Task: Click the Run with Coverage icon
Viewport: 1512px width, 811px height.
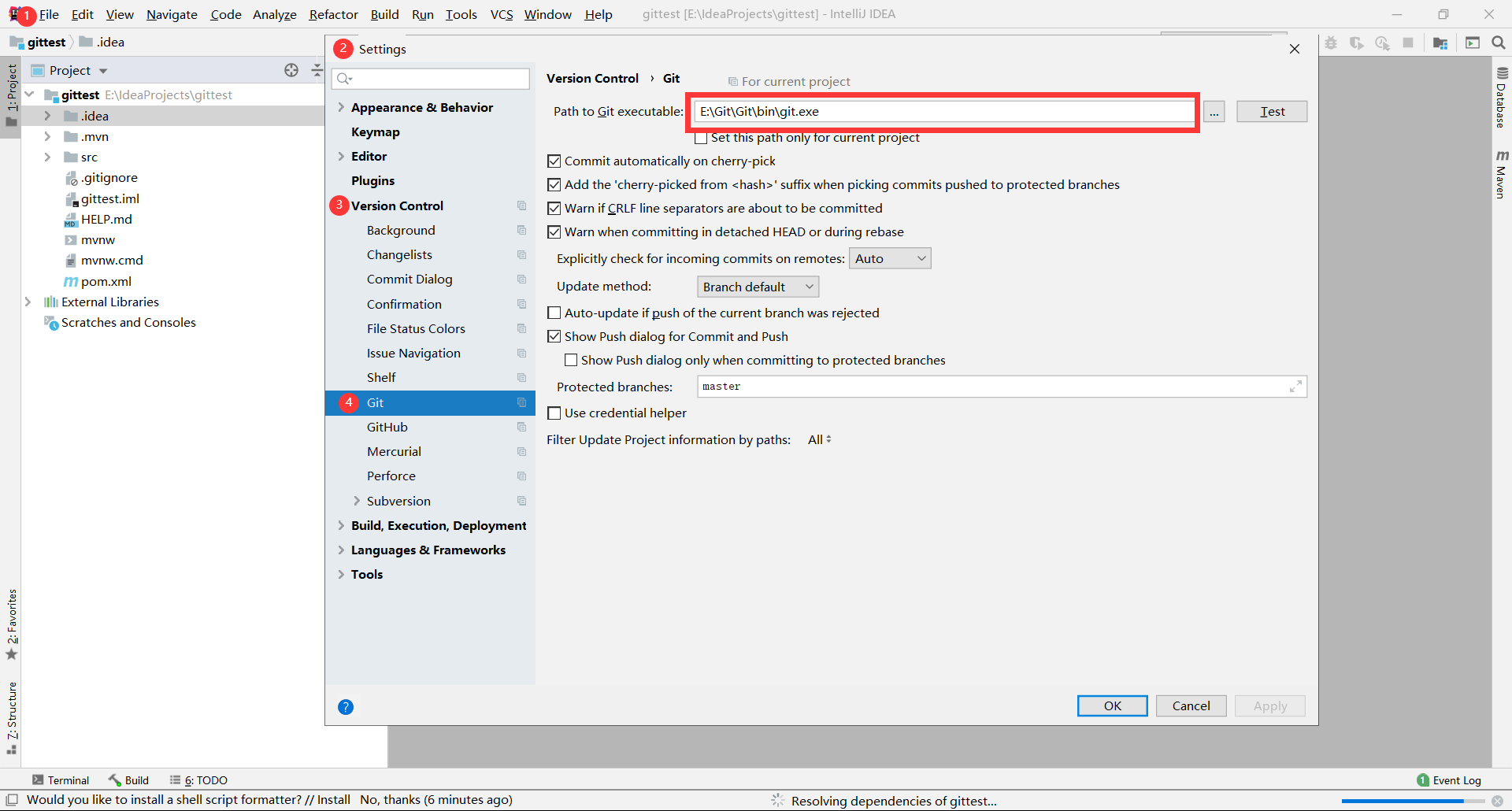Action: (x=1356, y=43)
